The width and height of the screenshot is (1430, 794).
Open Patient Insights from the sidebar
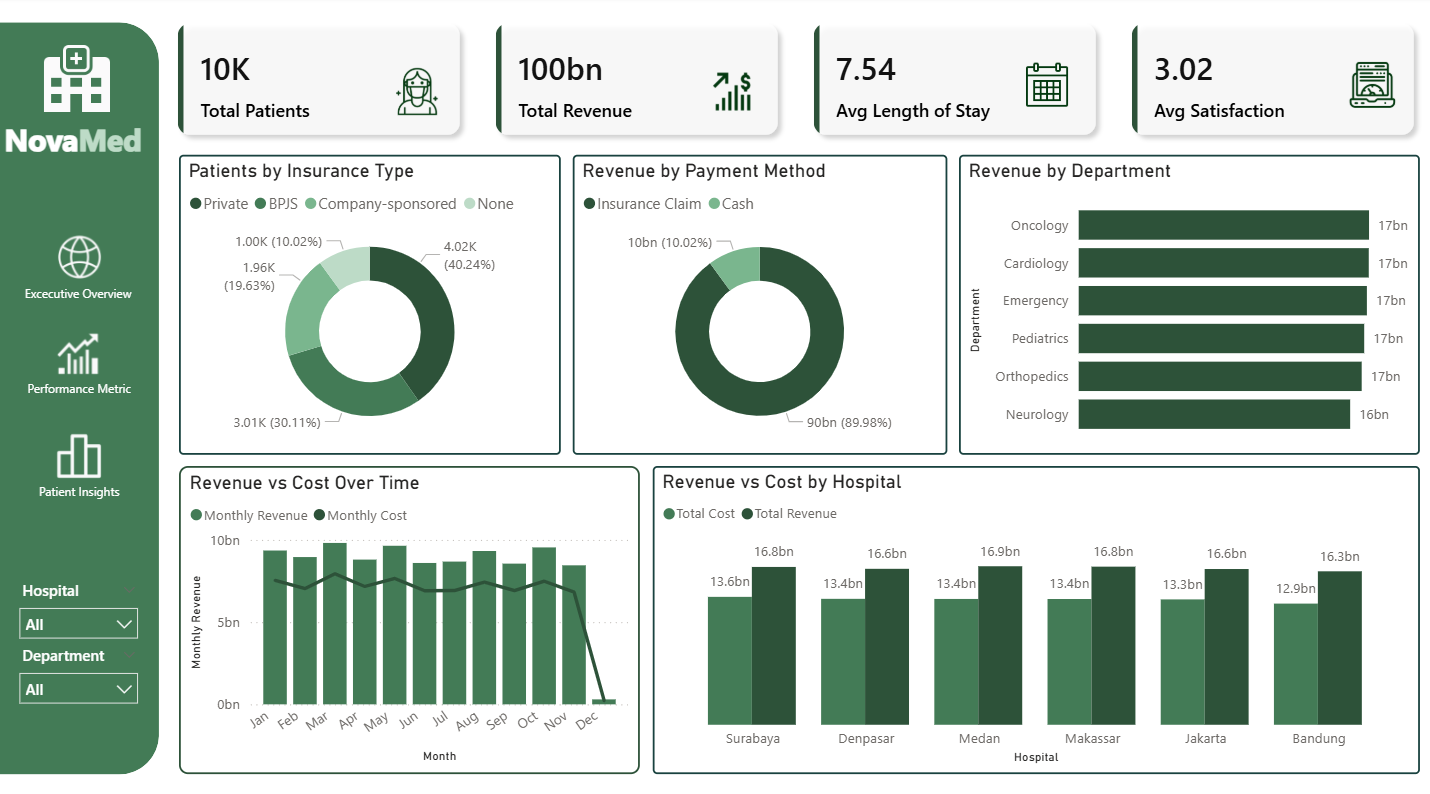tap(78, 458)
